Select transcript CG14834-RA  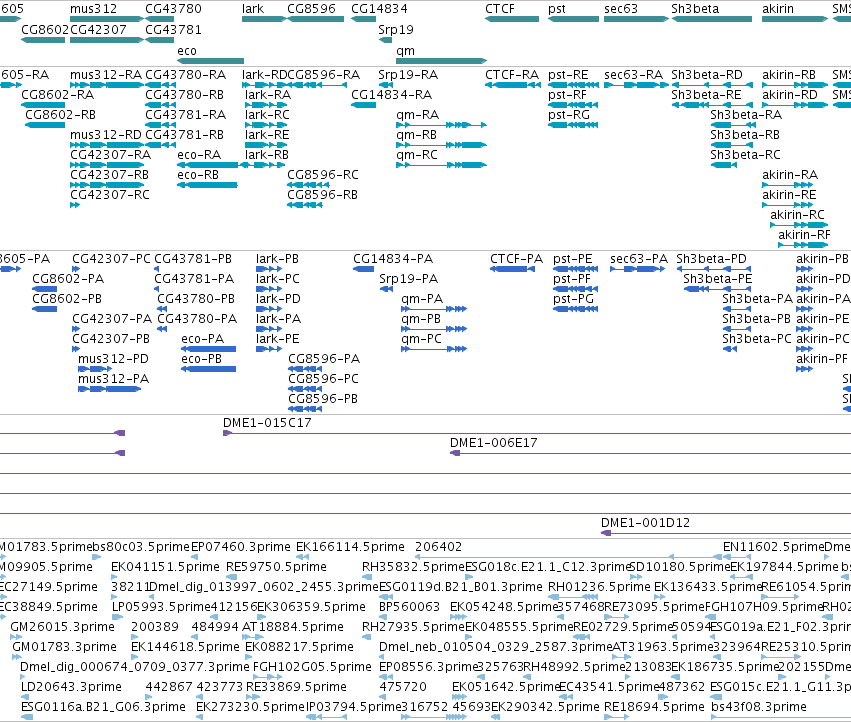click(364, 105)
